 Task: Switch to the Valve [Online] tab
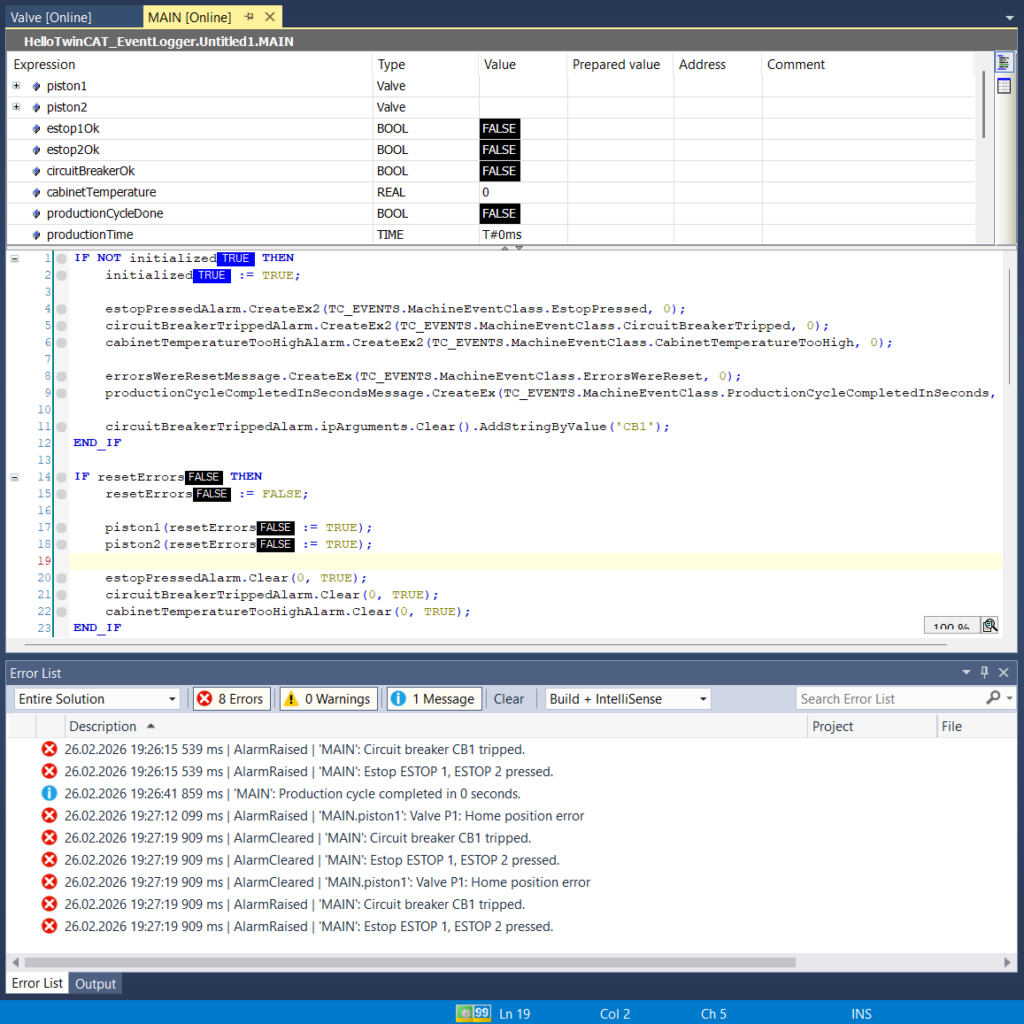(52, 17)
